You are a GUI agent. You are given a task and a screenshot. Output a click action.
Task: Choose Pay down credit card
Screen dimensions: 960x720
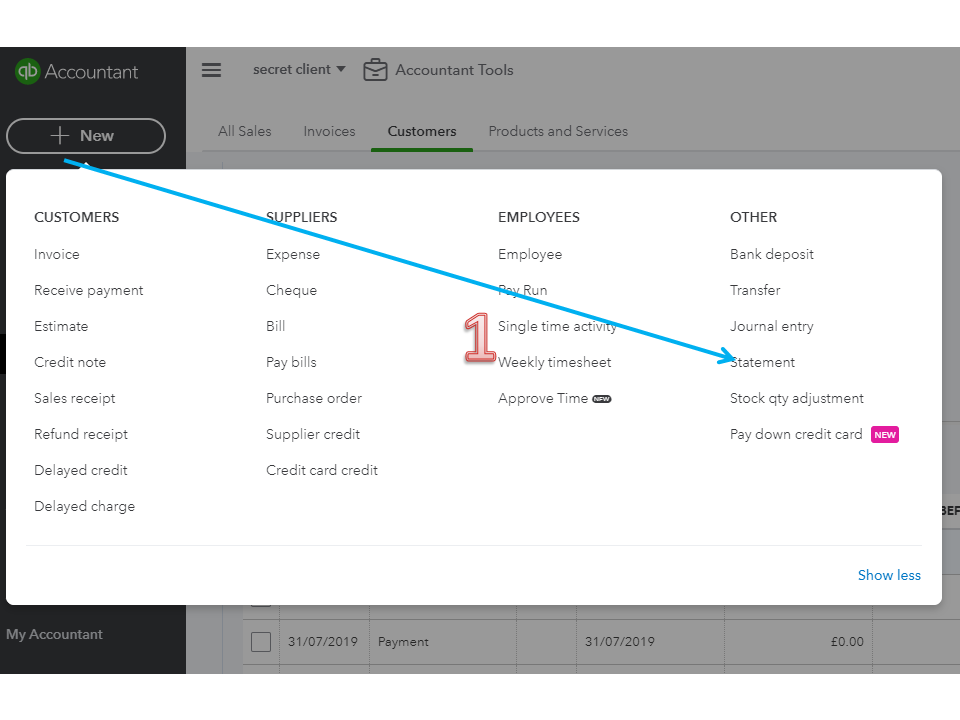(x=797, y=434)
